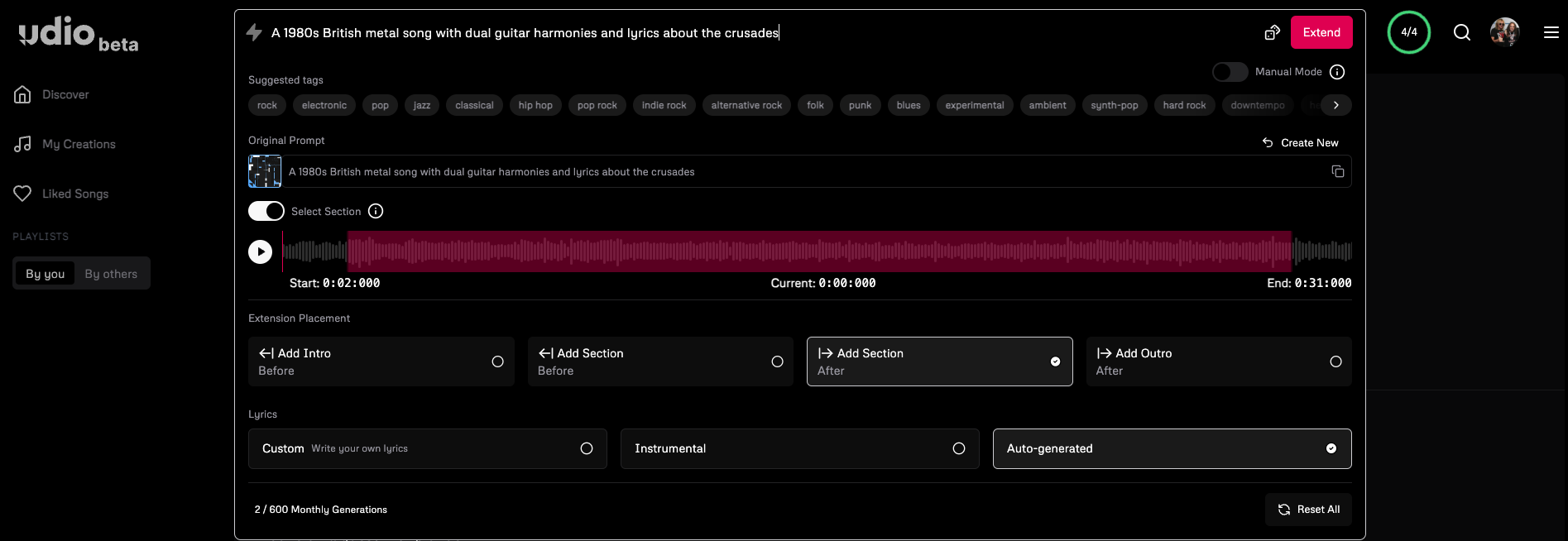
Task: Click inside the highlighted waveform section
Action: click(x=819, y=251)
